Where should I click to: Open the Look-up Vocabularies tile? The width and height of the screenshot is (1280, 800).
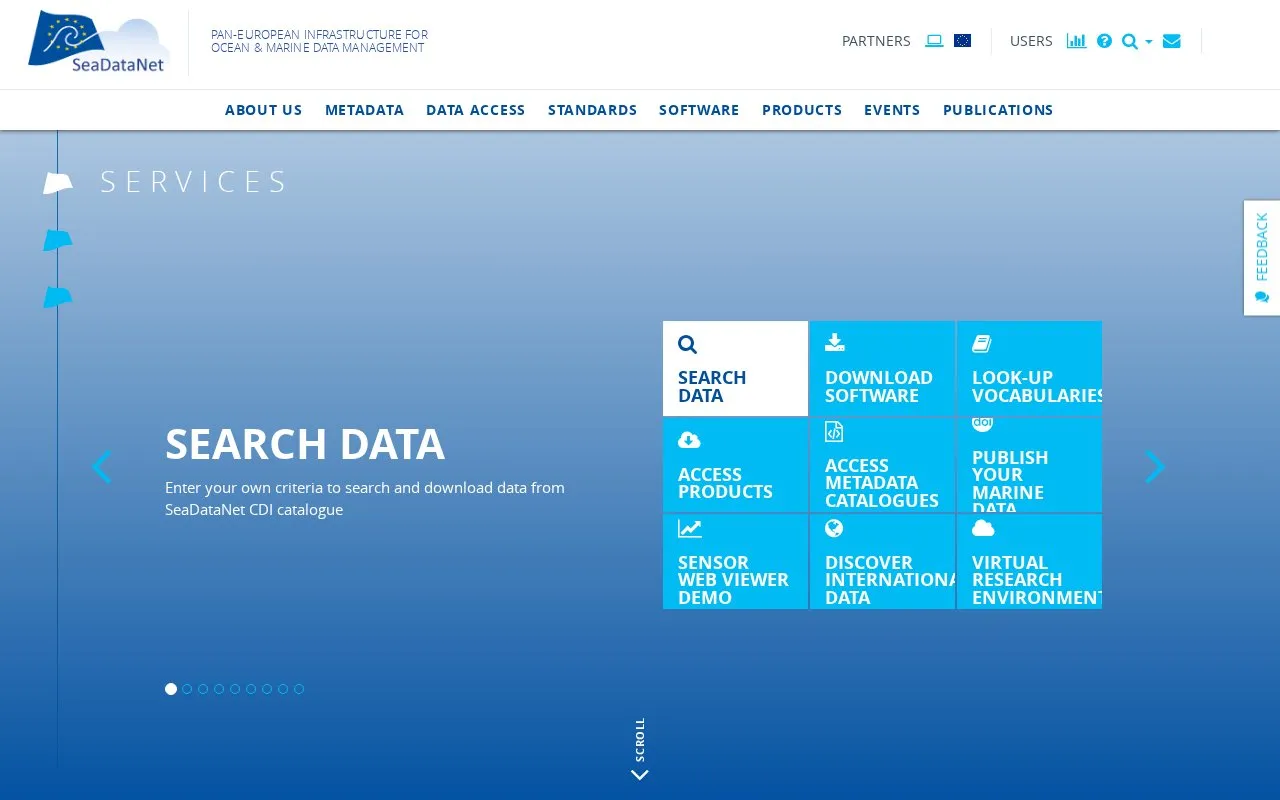point(1029,368)
